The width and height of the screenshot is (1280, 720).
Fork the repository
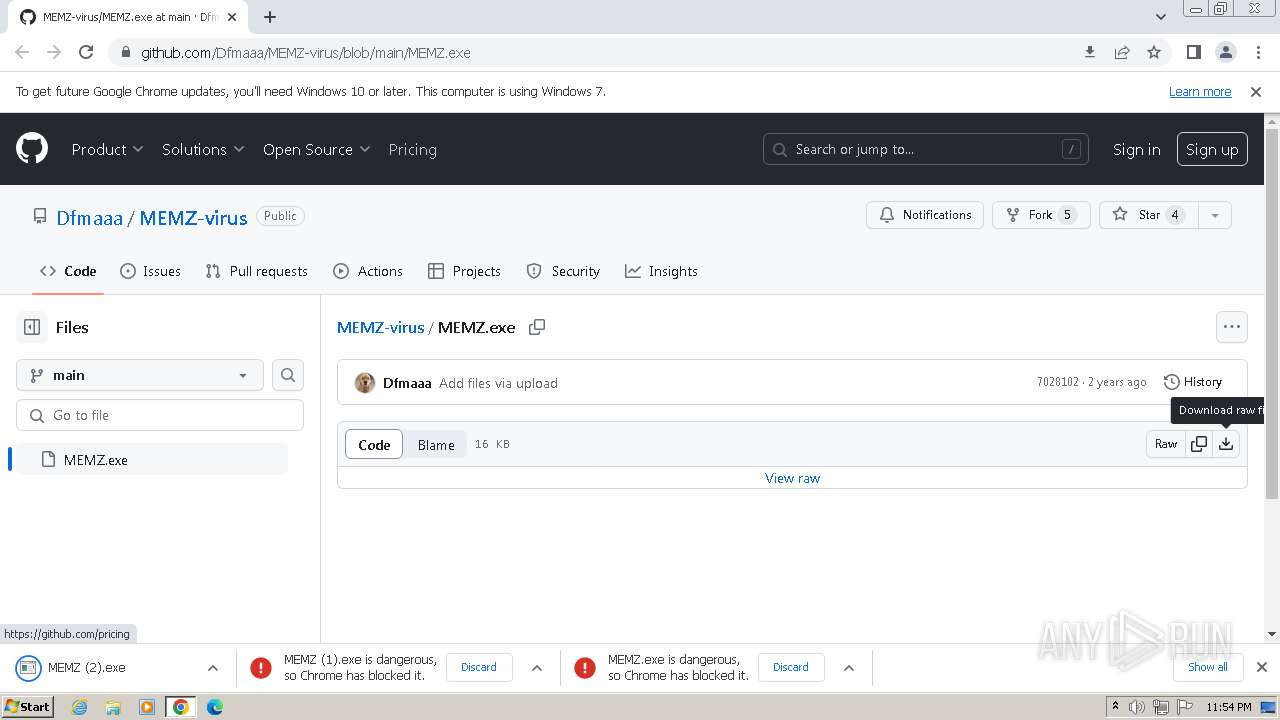pyautogui.click(x=1041, y=215)
